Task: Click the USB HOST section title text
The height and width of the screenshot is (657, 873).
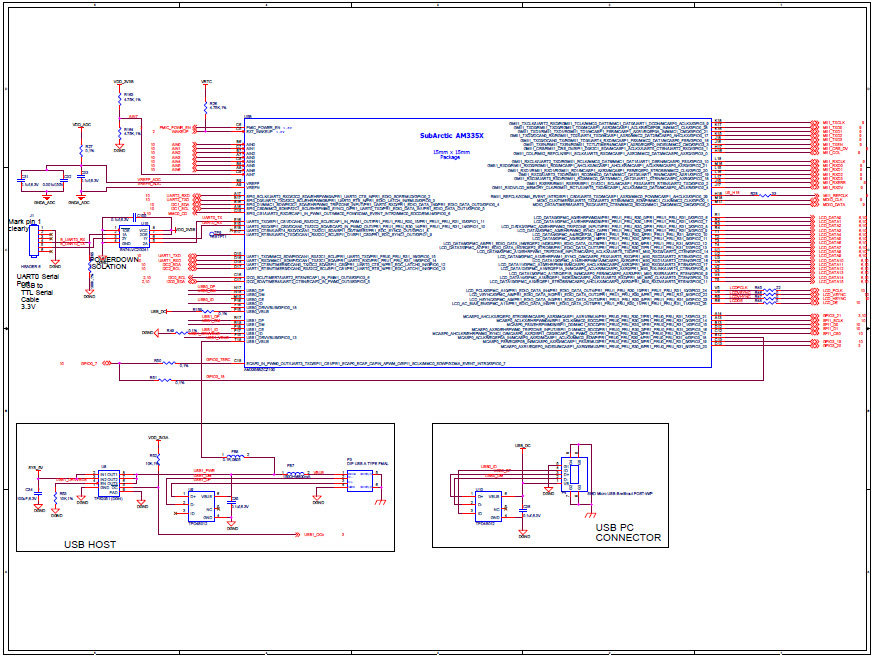Action: (90, 545)
